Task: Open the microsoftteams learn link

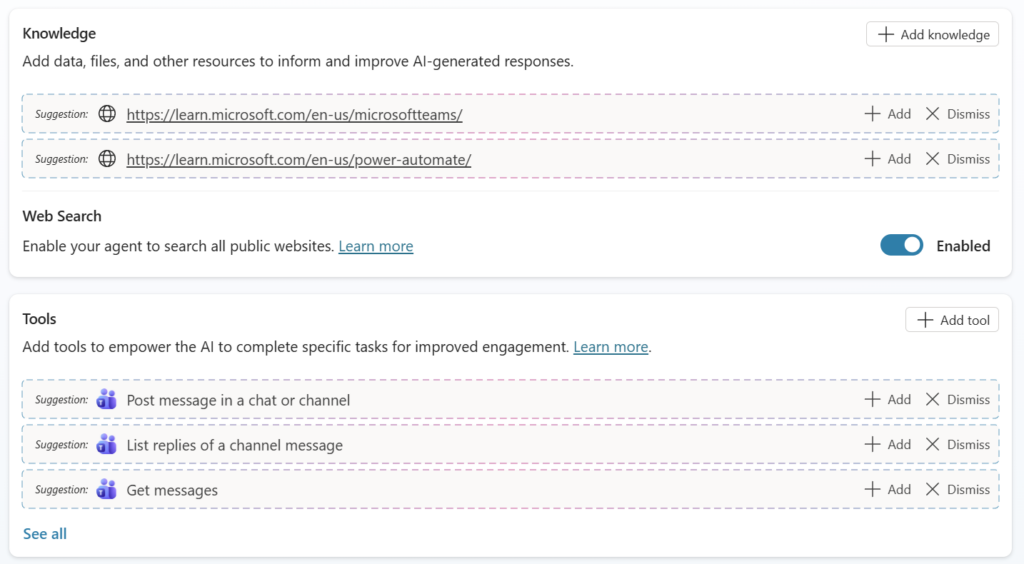Action: pyautogui.click(x=295, y=114)
